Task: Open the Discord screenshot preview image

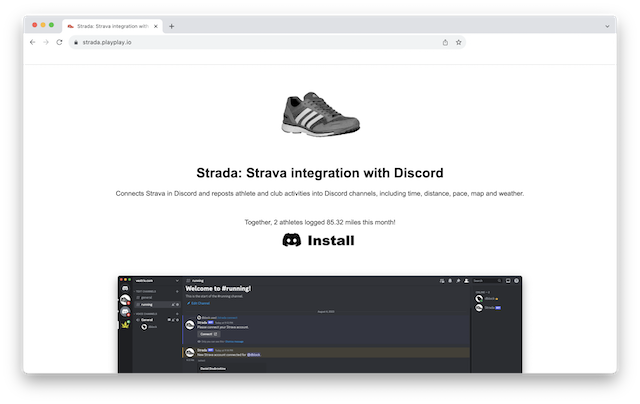Action: click(320, 324)
